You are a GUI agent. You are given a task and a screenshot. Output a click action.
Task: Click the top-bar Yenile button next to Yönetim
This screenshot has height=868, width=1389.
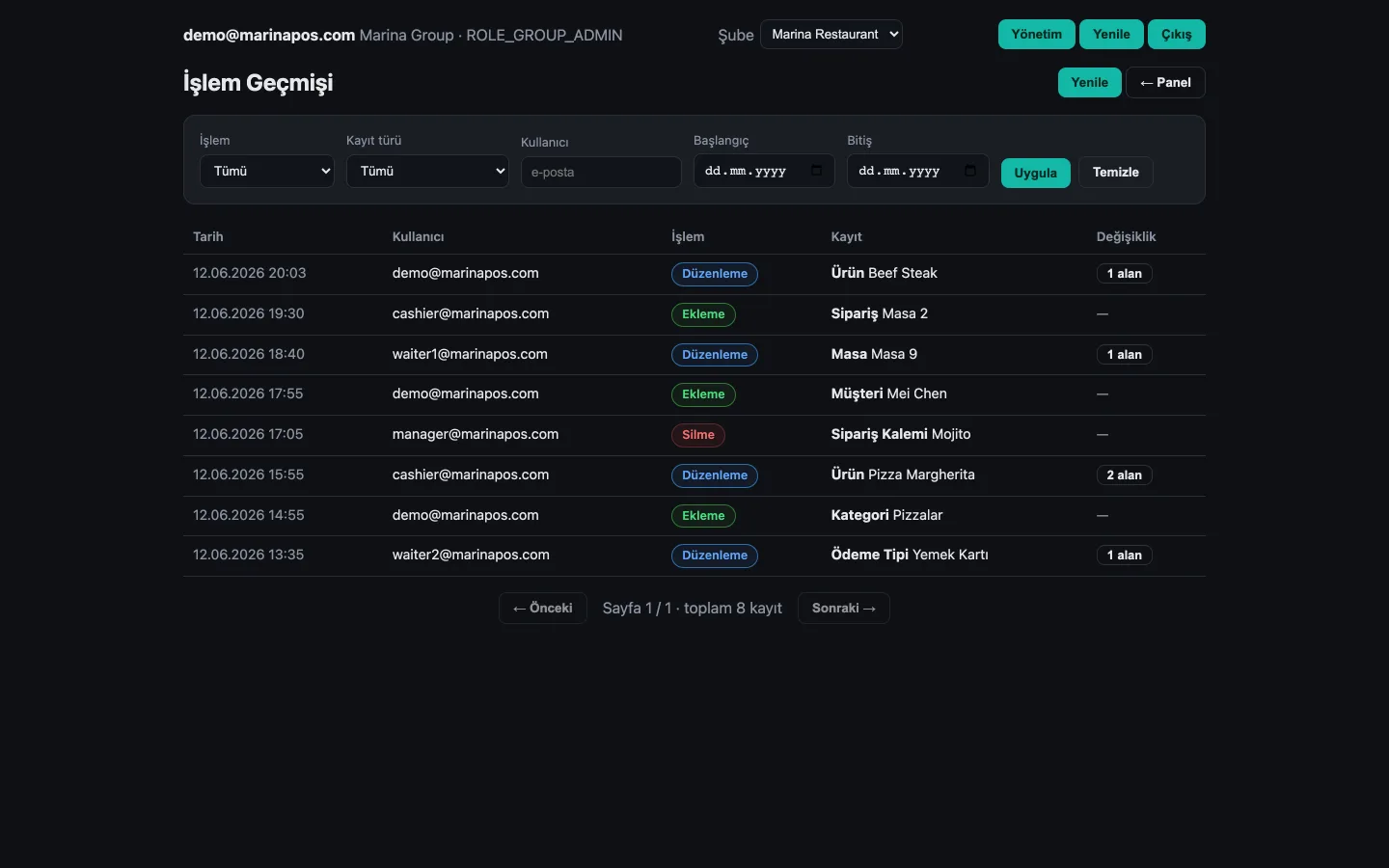point(1111,35)
